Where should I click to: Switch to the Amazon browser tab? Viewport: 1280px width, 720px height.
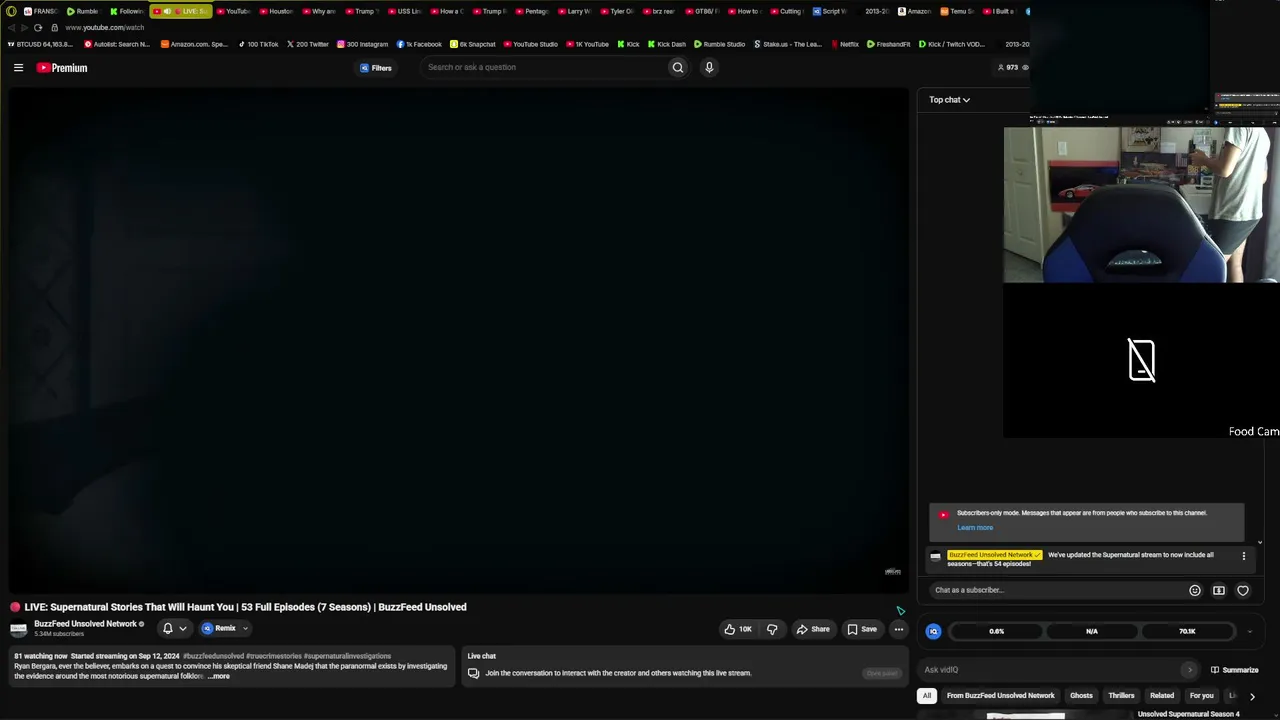(x=914, y=11)
